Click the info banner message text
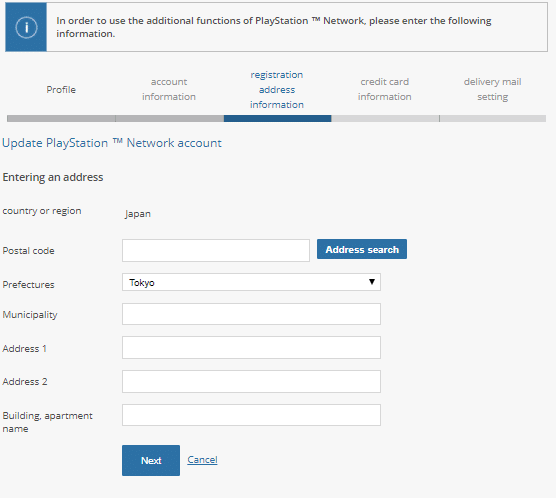560x498 pixels. [x=274, y=27]
